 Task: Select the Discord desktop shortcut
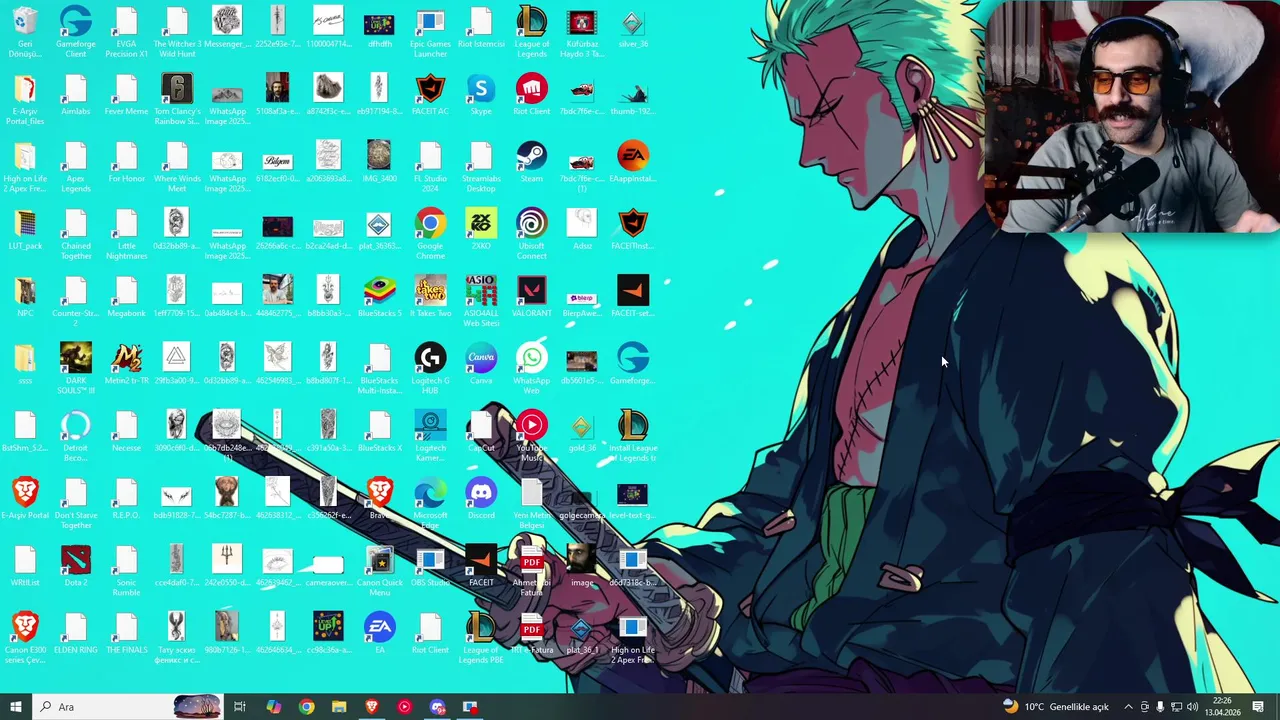pos(481,499)
